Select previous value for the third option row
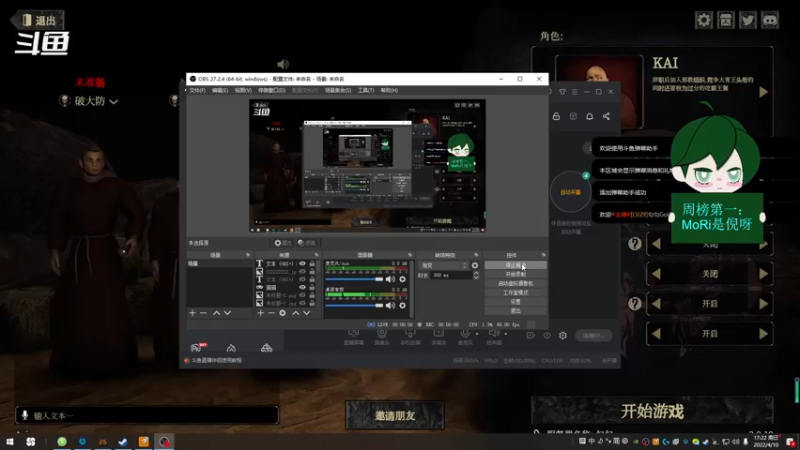 pyautogui.click(x=657, y=304)
